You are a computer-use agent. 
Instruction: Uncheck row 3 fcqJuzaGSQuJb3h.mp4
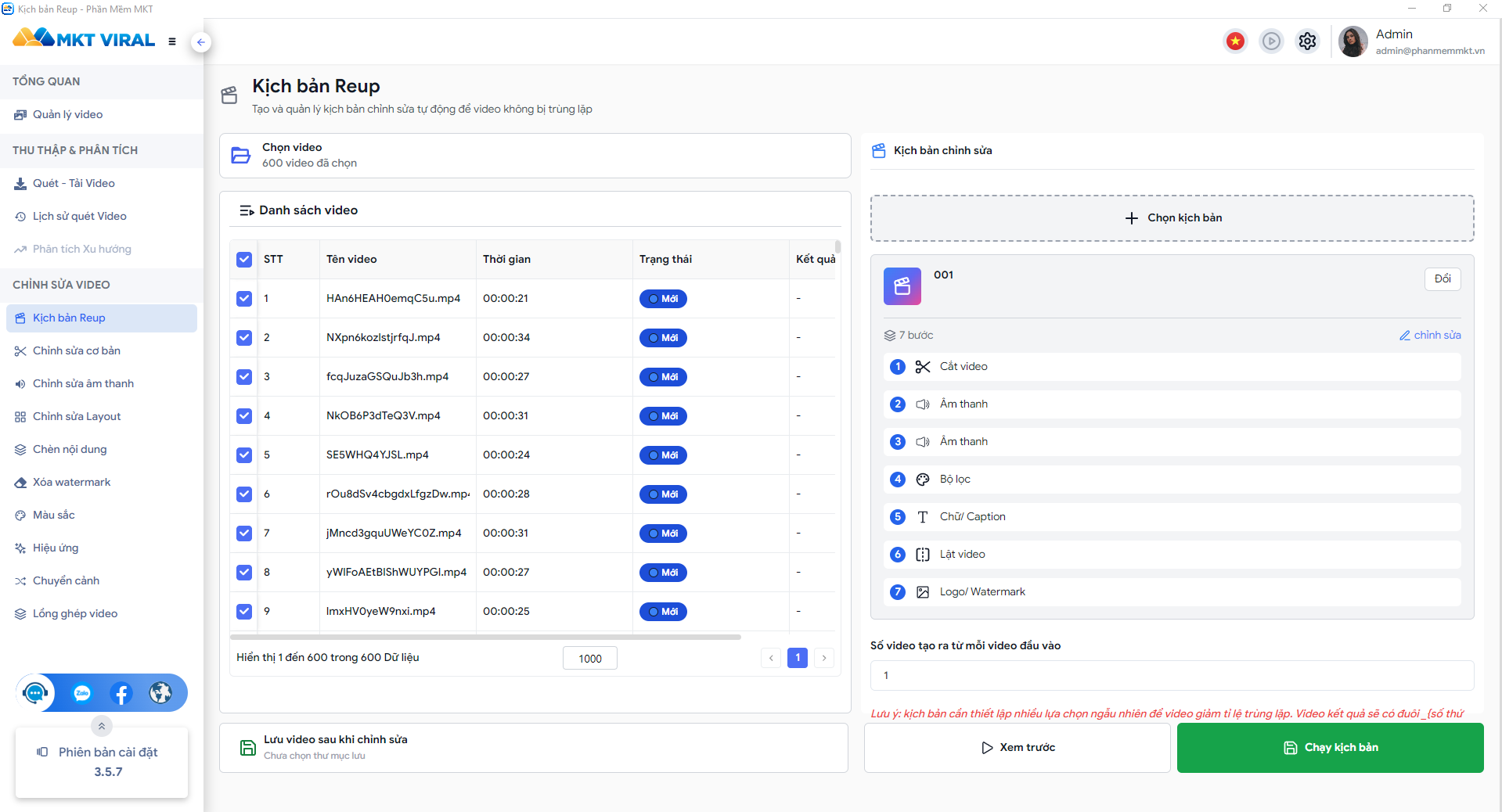(x=244, y=377)
